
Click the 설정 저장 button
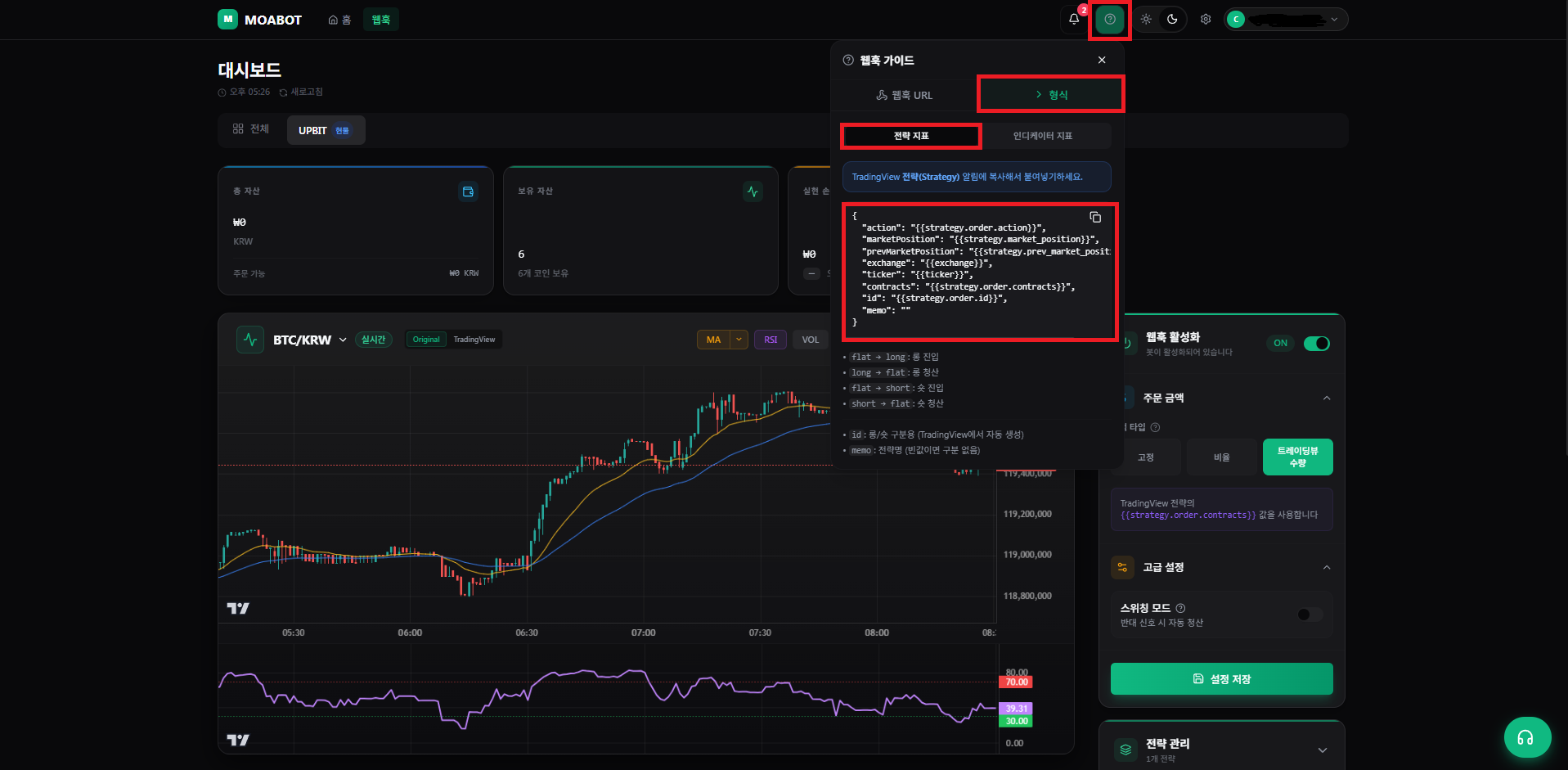point(1222,679)
